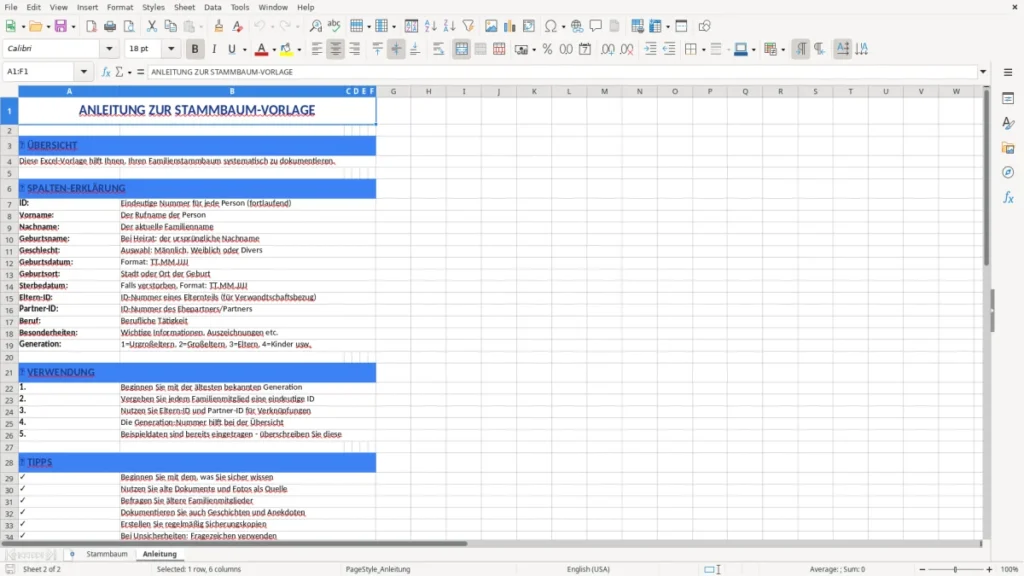Toggle Wrap Text button
Viewport: 1024px width, 576px height.
click(x=438, y=49)
